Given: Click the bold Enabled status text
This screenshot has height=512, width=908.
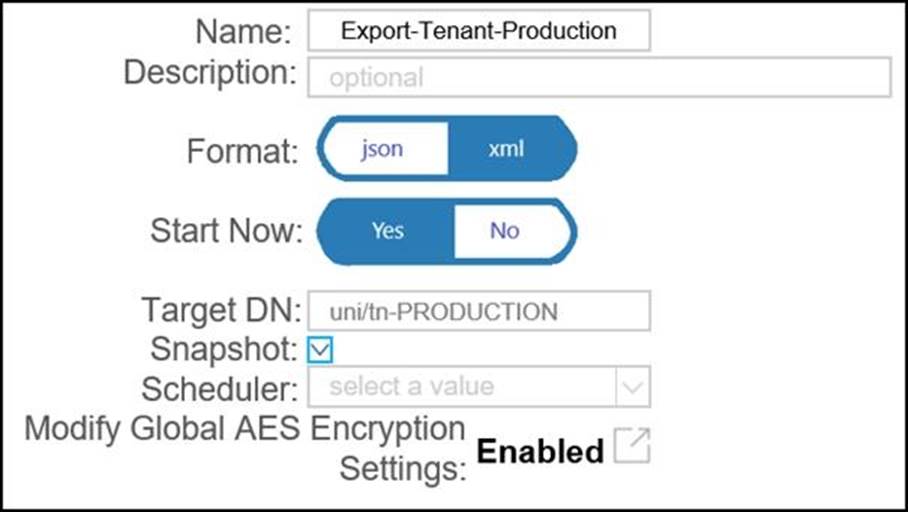Looking at the screenshot, I should [540, 452].
